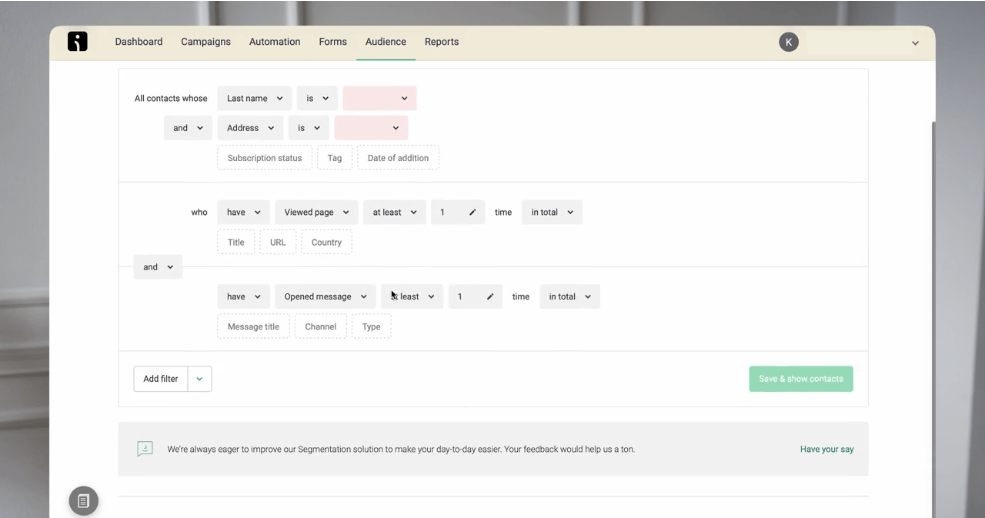The image size is (985, 518).
Task: Add the Type condition
Action: click(x=371, y=326)
